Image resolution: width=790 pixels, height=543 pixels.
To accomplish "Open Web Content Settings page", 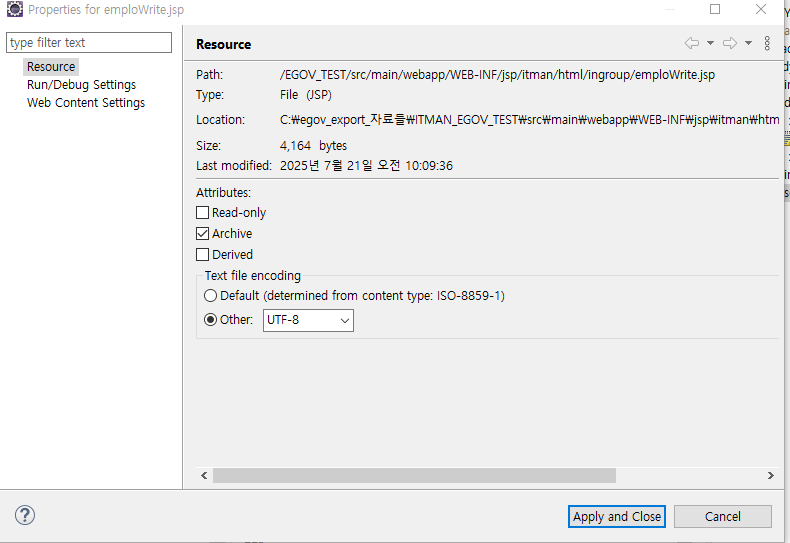I will click(x=86, y=103).
